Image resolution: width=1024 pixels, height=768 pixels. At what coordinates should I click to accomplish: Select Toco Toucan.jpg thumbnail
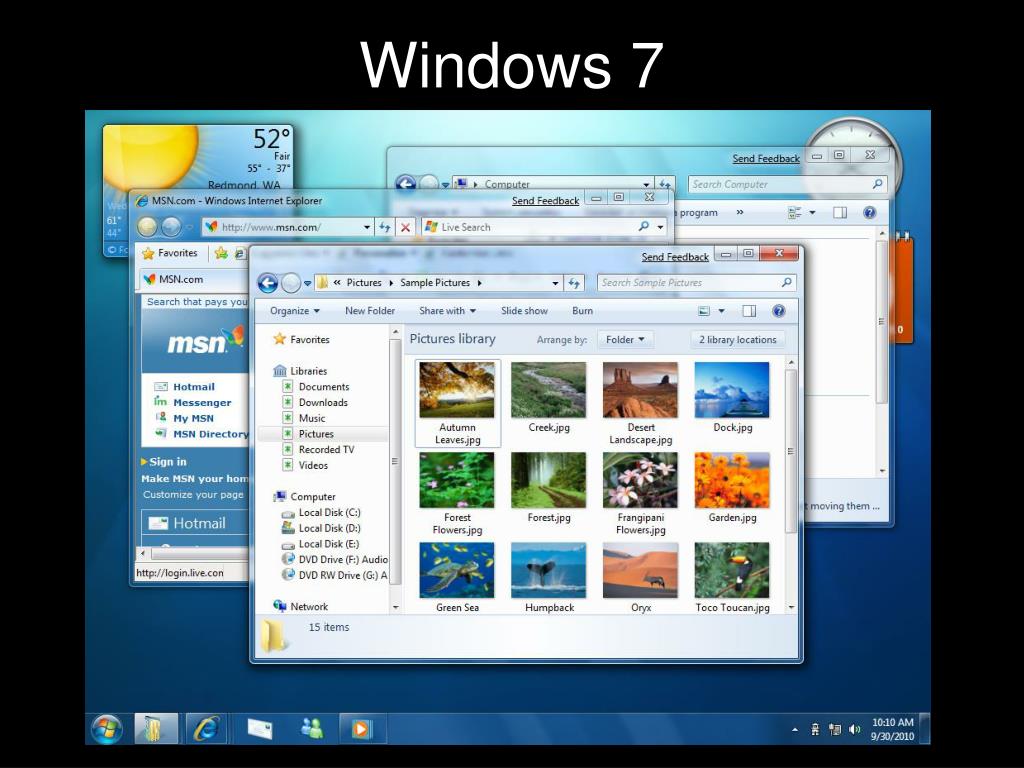tap(732, 570)
